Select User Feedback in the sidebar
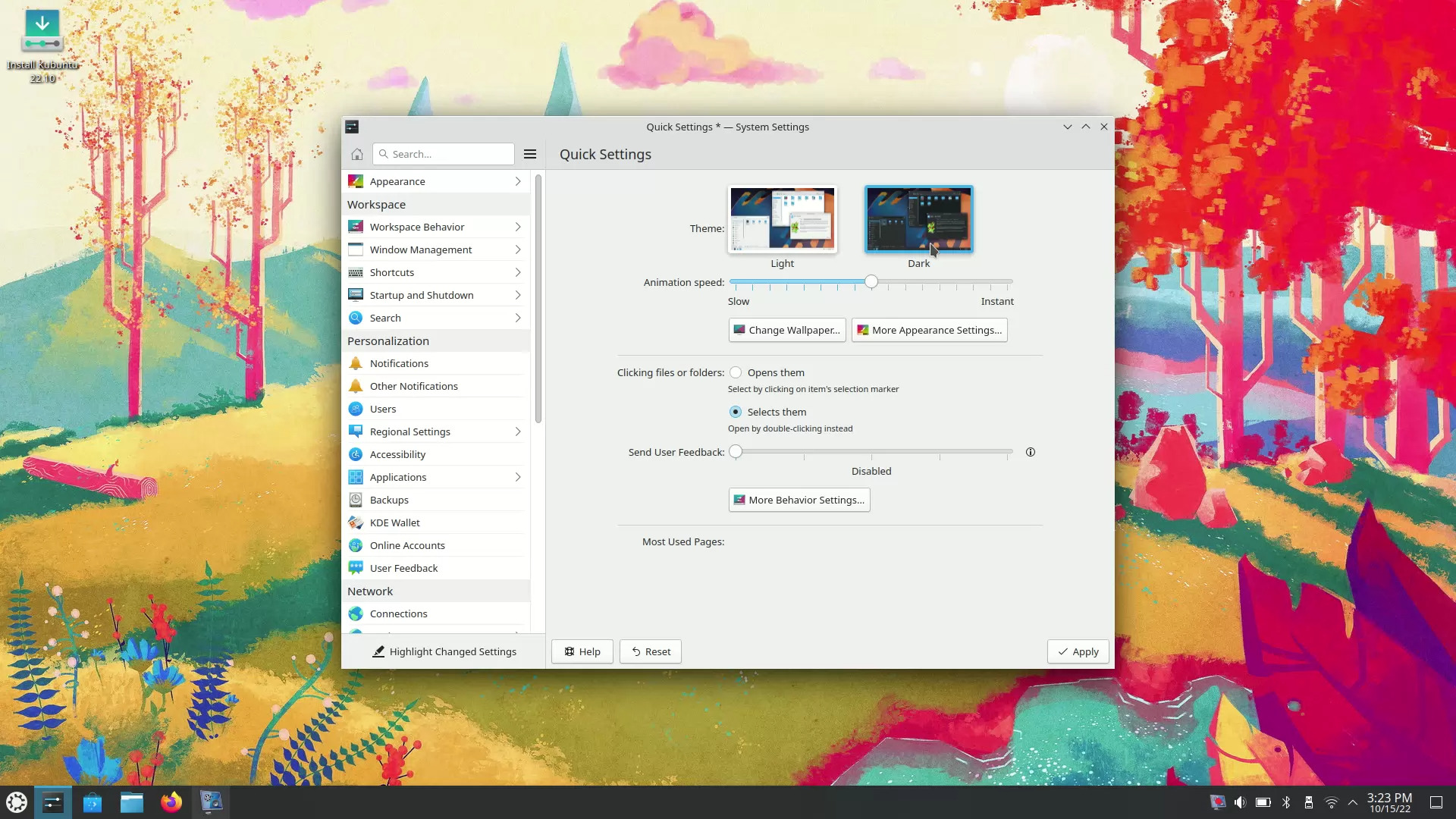Viewport: 1456px width, 819px height. 403,567
